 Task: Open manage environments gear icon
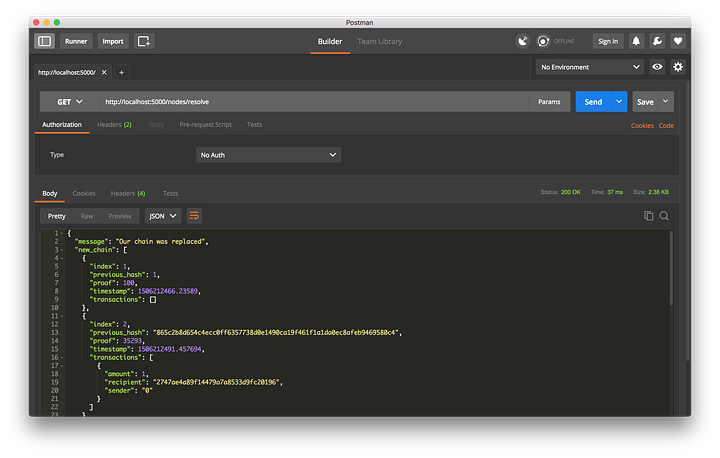(678, 67)
